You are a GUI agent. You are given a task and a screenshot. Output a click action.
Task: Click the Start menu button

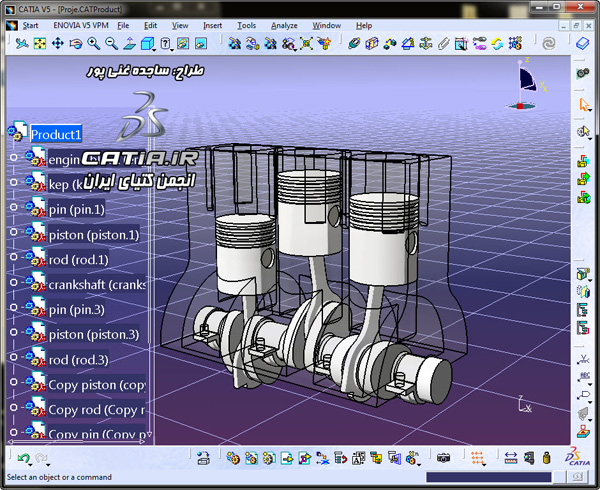[x=30, y=26]
